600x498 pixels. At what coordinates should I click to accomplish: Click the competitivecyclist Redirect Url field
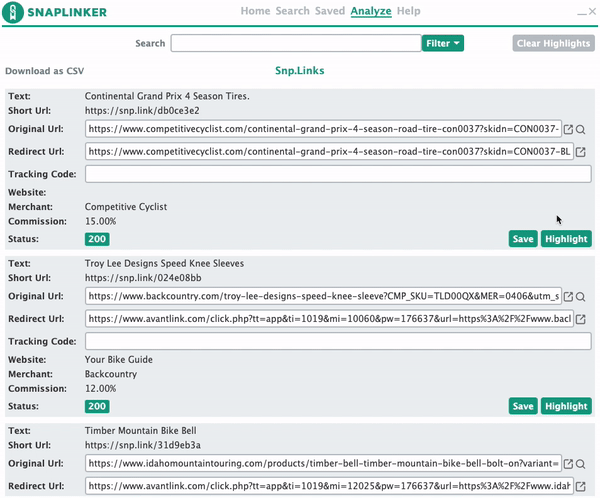[329, 152]
